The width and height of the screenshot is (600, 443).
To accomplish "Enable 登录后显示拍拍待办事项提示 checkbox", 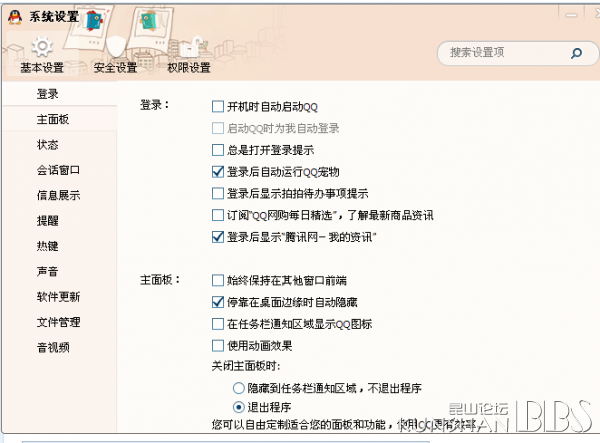I will (x=218, y=193).
